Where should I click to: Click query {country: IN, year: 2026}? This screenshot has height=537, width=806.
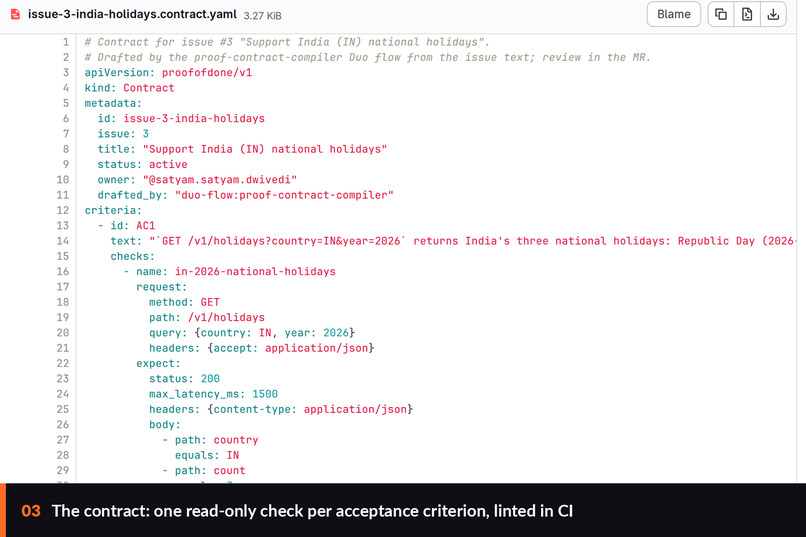point(274,333)
